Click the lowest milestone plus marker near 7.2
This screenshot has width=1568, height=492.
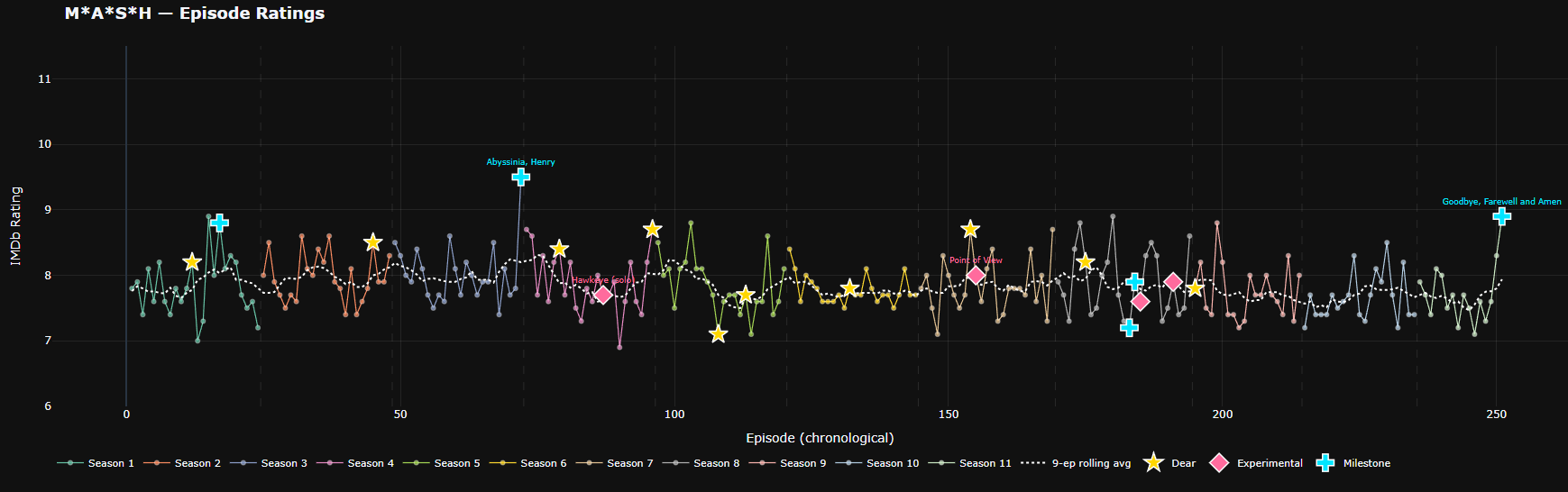tap(1129, 327)
